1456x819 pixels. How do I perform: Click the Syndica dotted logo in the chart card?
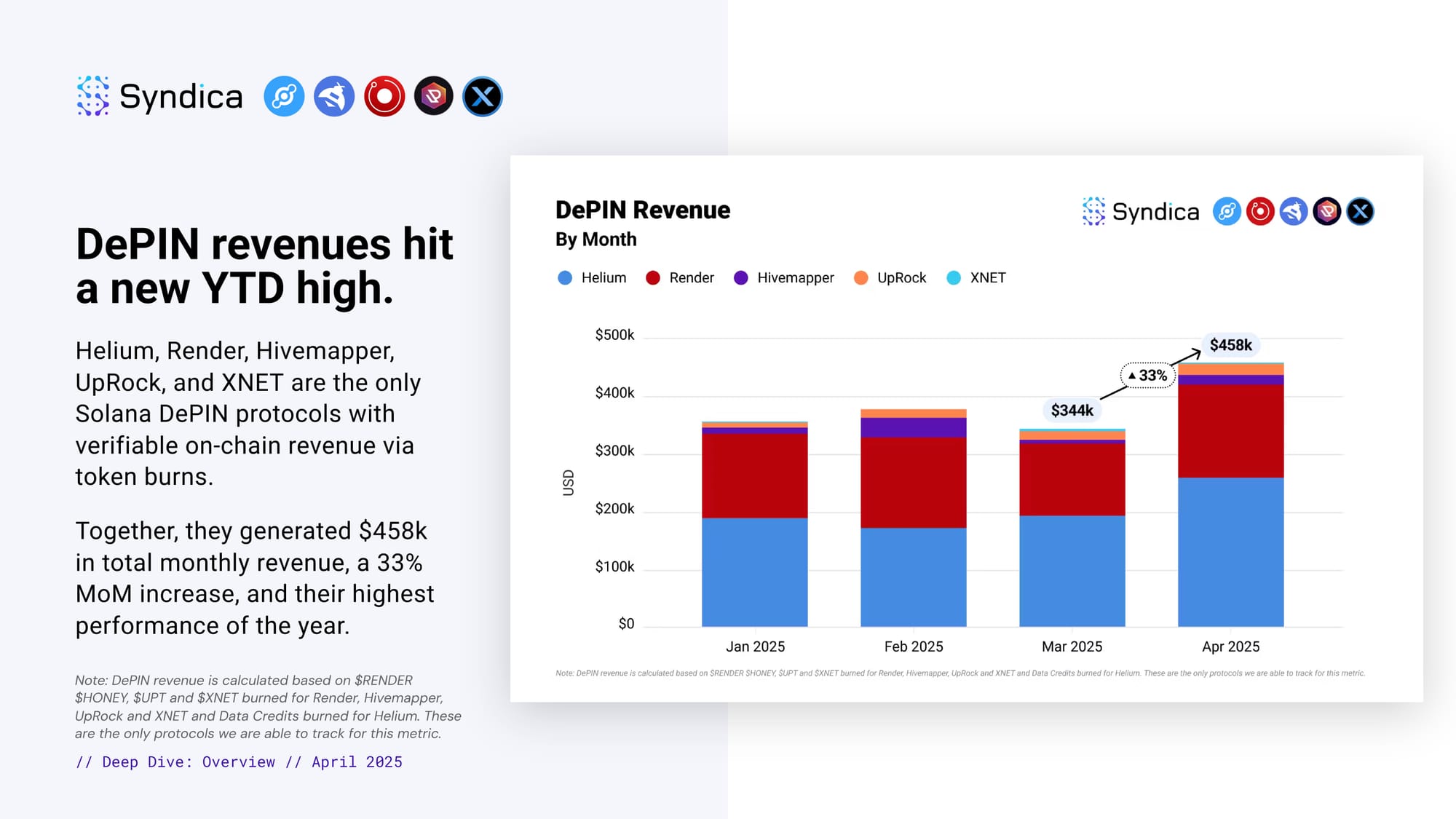point(1093,212)
